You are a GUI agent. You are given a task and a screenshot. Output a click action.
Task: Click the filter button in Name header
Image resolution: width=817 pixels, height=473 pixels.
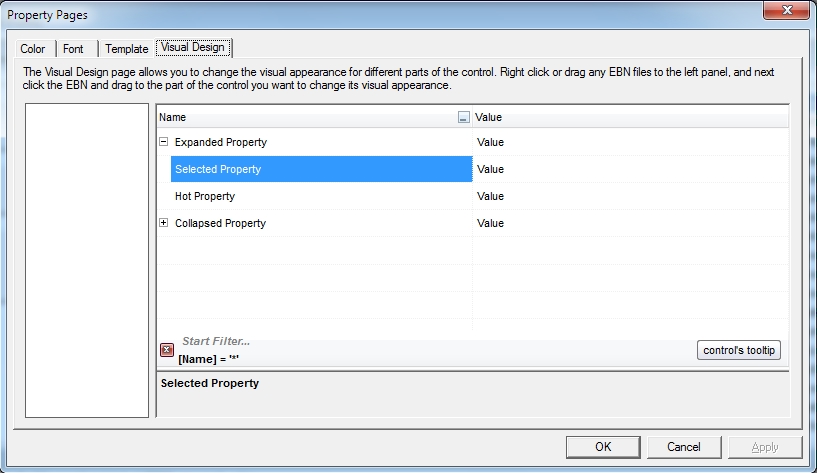(x=463, y=117)
